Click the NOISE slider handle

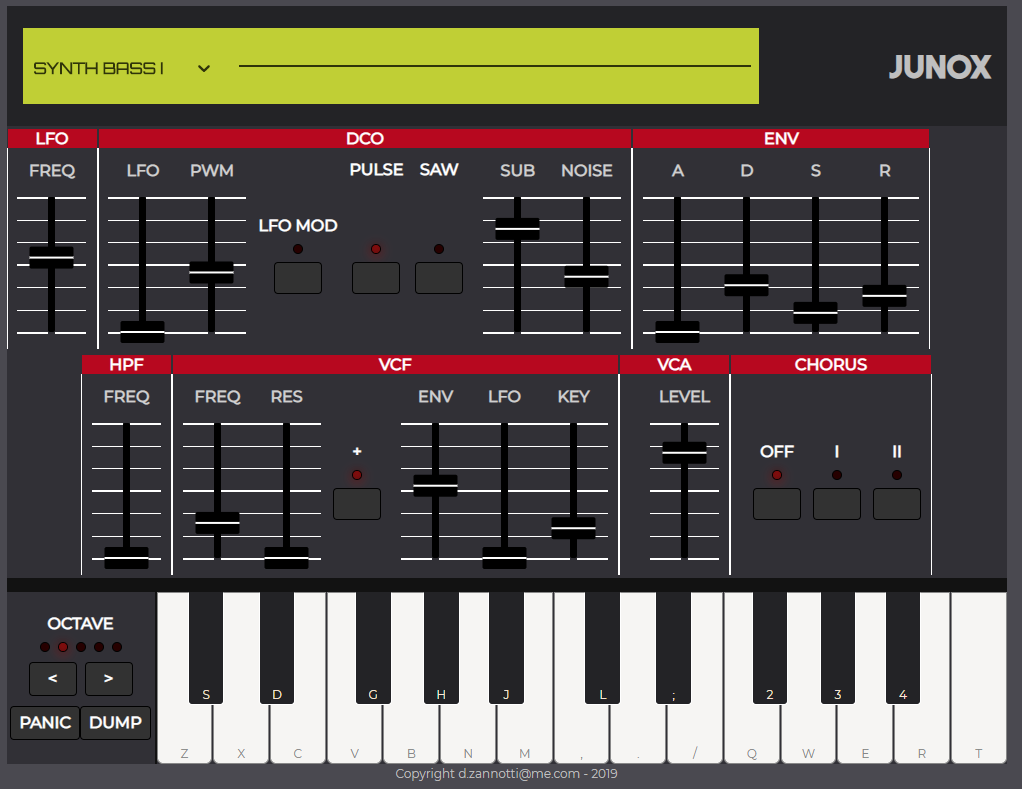587,276
